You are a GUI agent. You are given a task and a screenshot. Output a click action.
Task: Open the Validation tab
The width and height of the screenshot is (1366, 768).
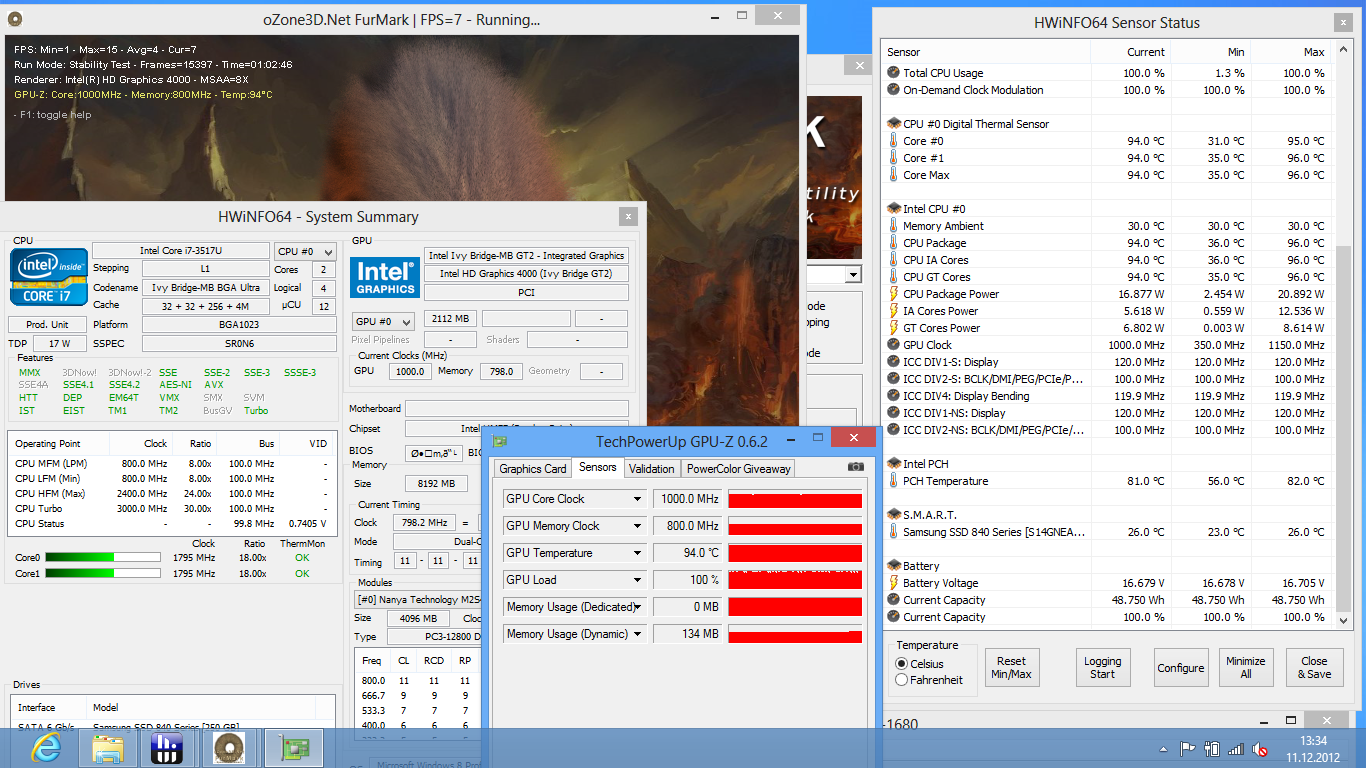652,468
